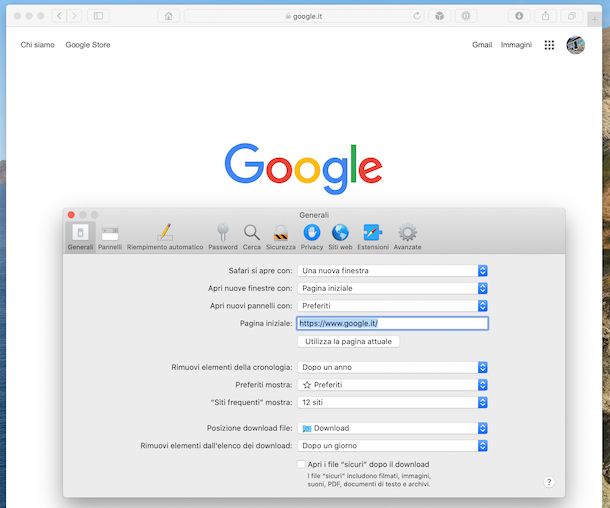This screenshot has height=508, width=610.
Task: Reload the page in address bar
Action: pos(417,16)
